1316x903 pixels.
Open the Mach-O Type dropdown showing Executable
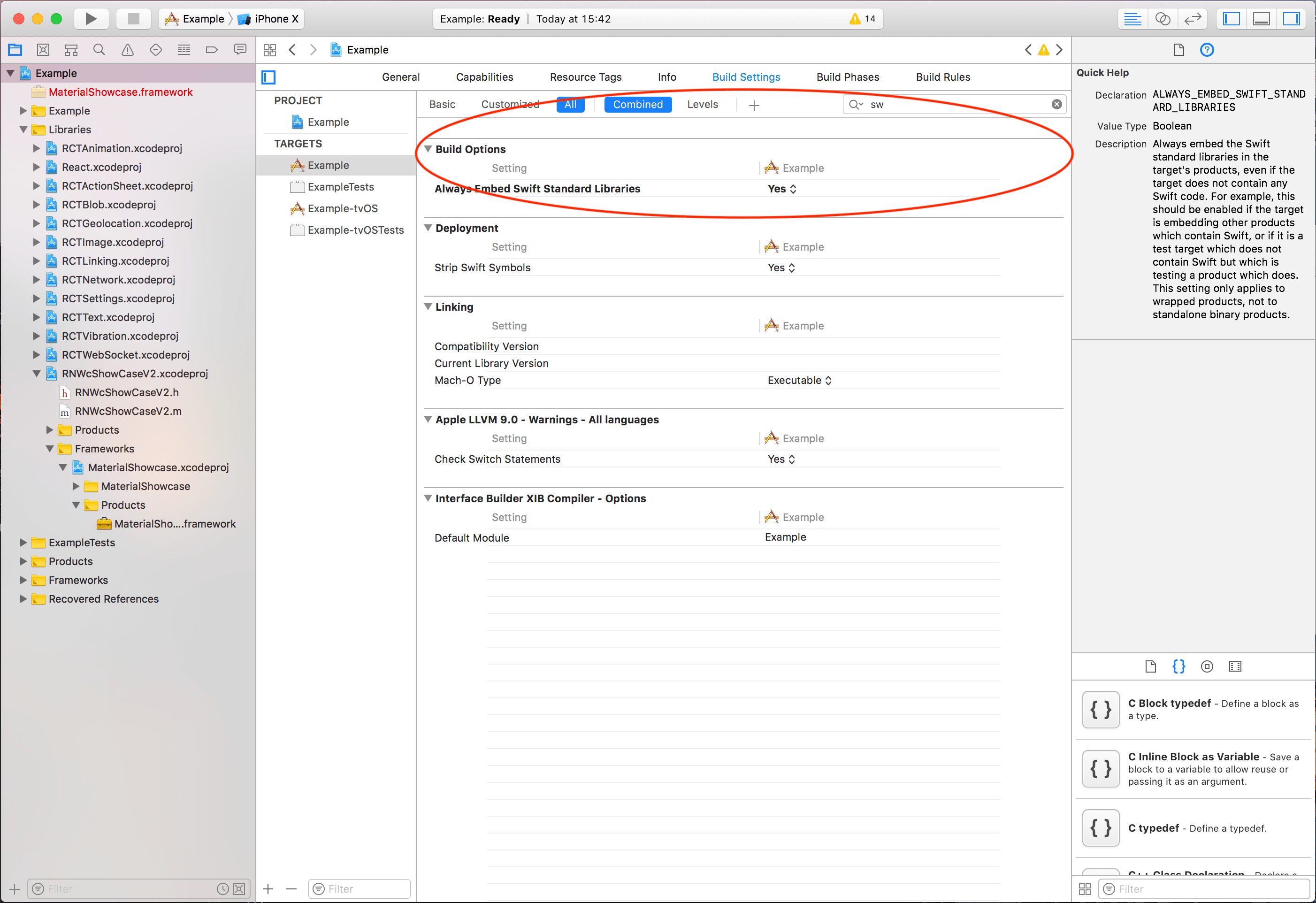pos(800,380)
